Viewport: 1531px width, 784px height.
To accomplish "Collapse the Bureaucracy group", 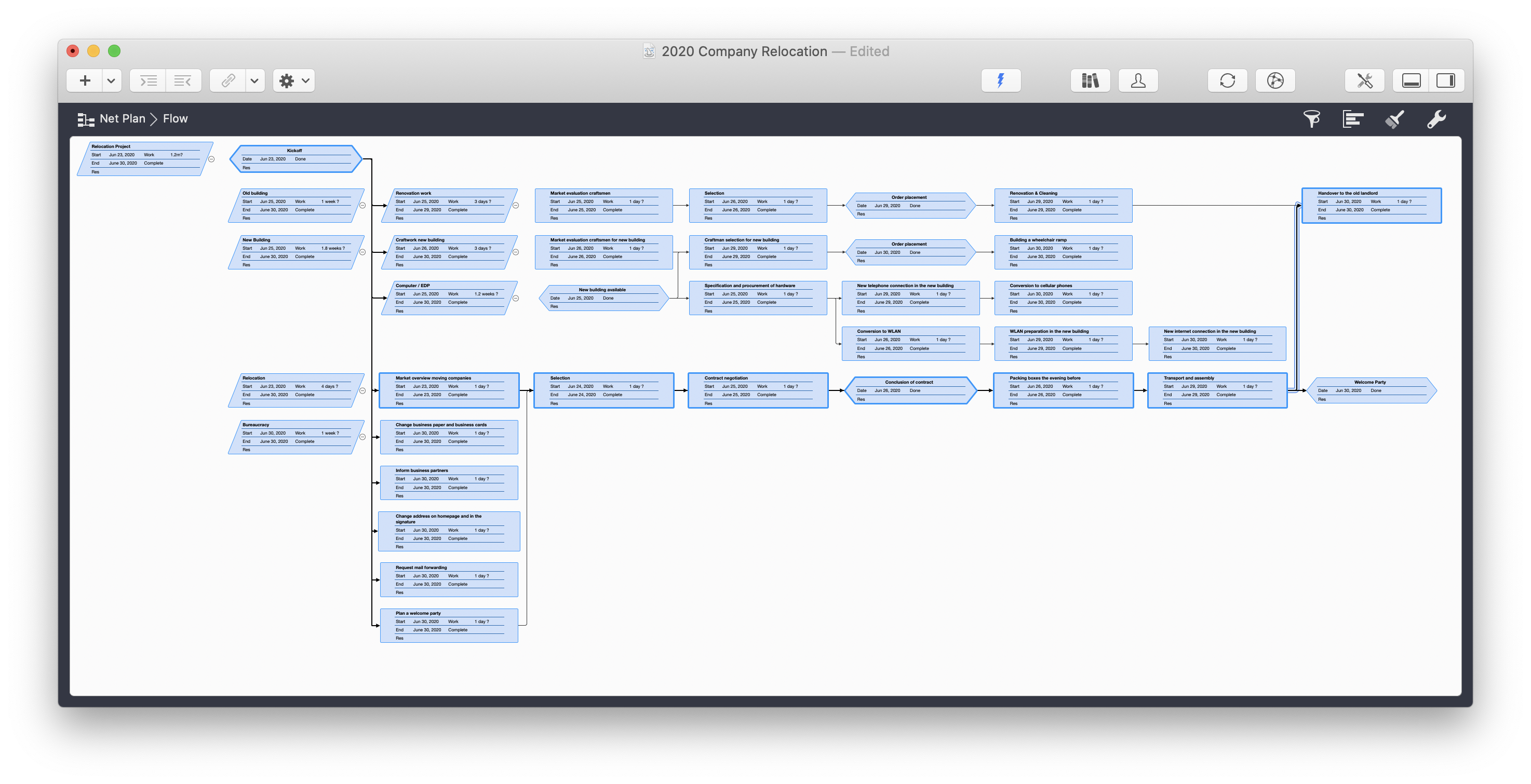I will pos(362,437).
